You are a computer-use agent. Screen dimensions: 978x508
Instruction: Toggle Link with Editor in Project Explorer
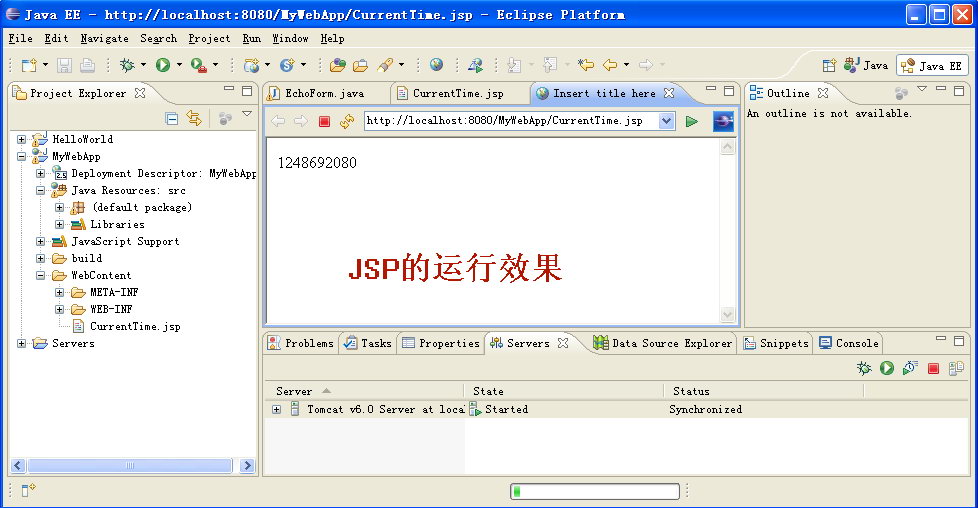click(195, 118)
